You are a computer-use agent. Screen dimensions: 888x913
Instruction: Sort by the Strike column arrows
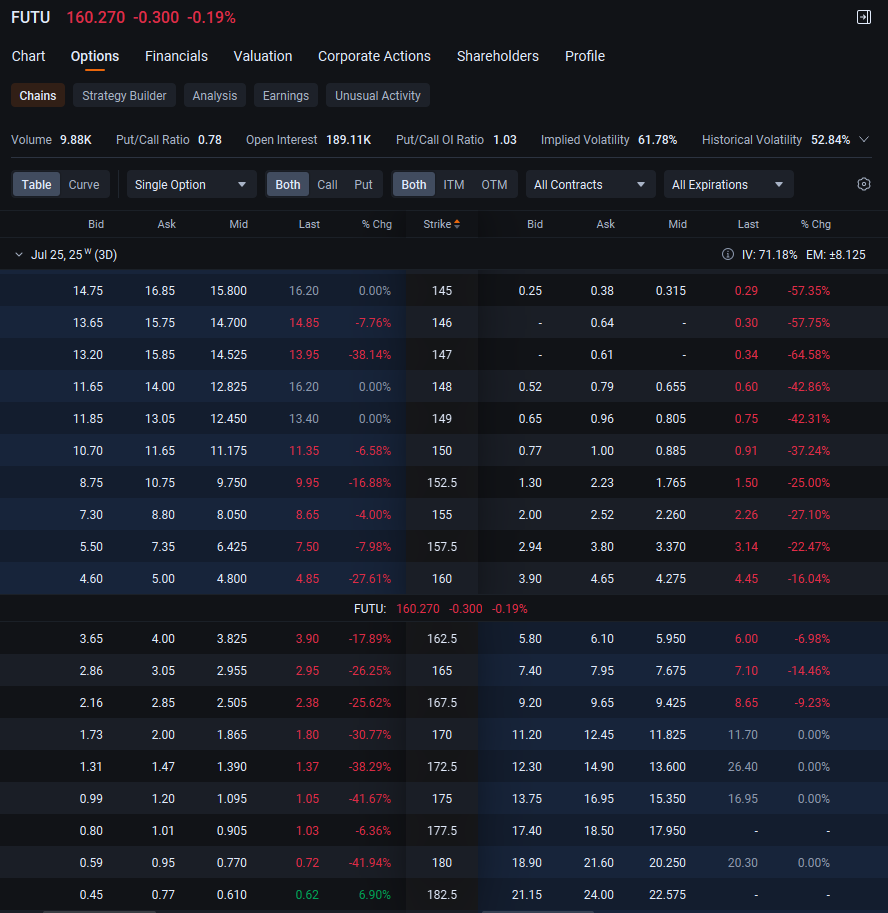(x=457, y=224)
